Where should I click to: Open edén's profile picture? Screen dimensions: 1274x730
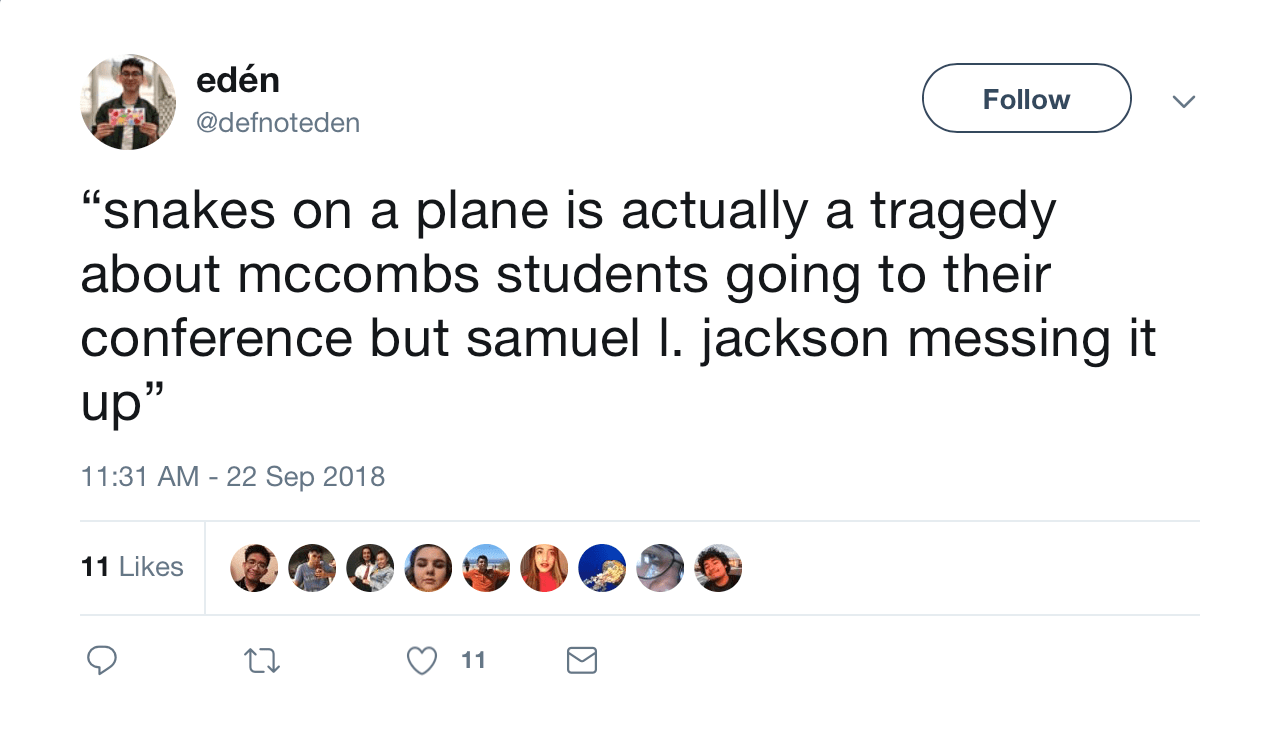128,102
